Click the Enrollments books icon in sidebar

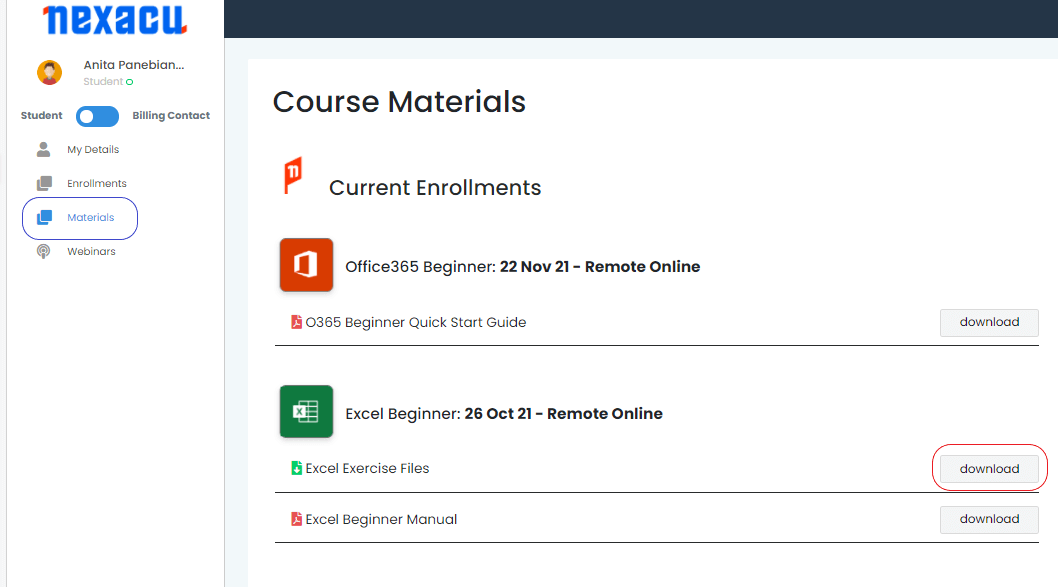coord(43,182)
